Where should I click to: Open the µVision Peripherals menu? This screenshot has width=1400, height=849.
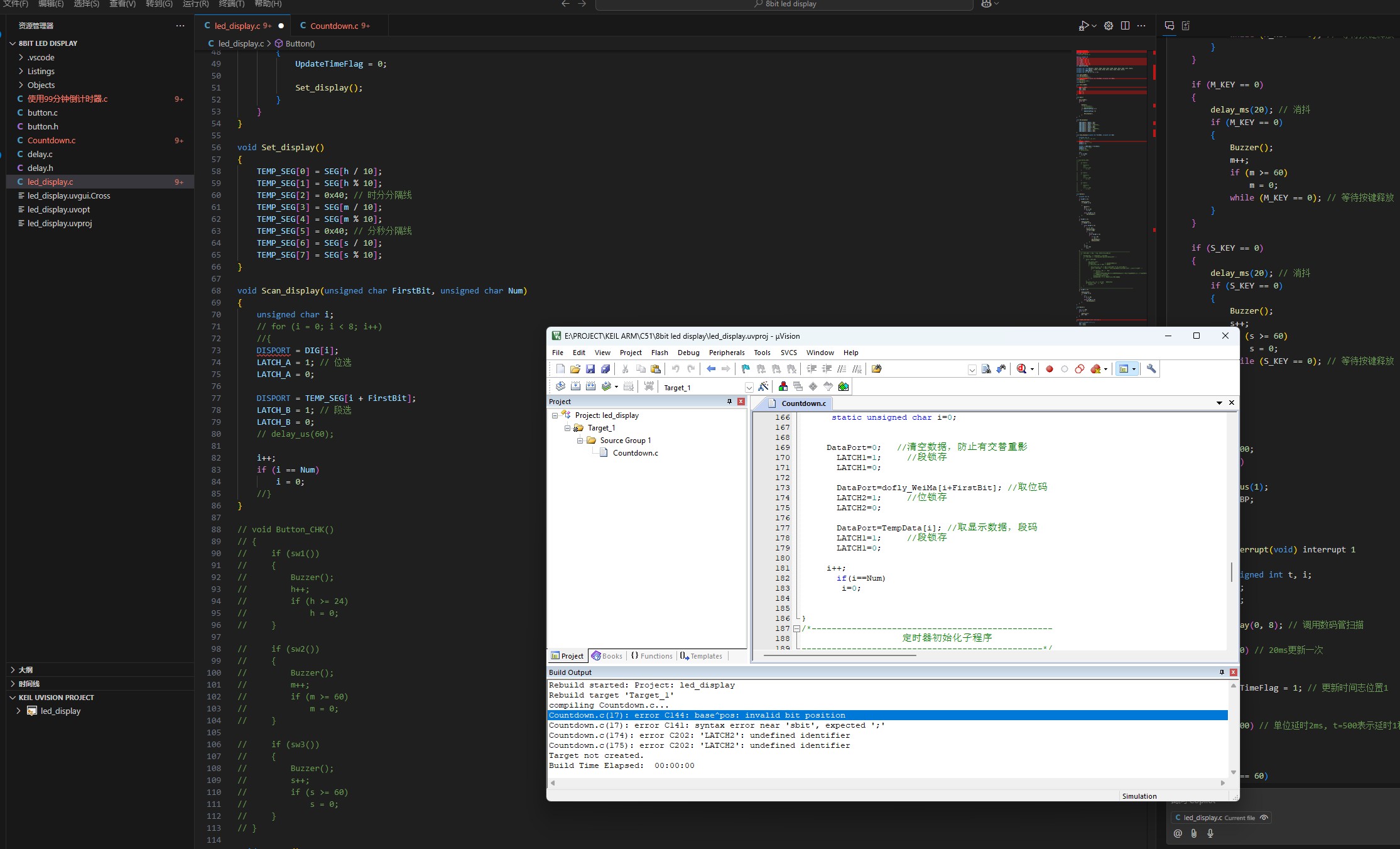click(727, 353)
